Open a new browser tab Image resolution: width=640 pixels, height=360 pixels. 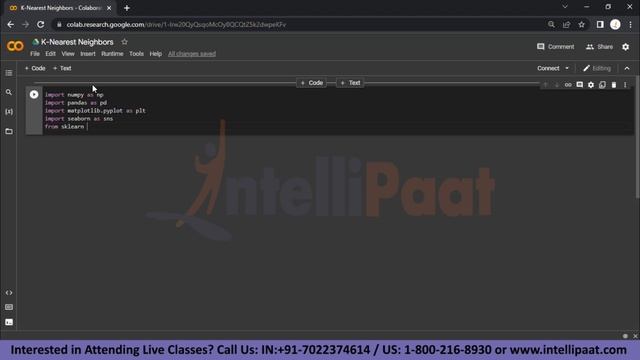[127, 8]
